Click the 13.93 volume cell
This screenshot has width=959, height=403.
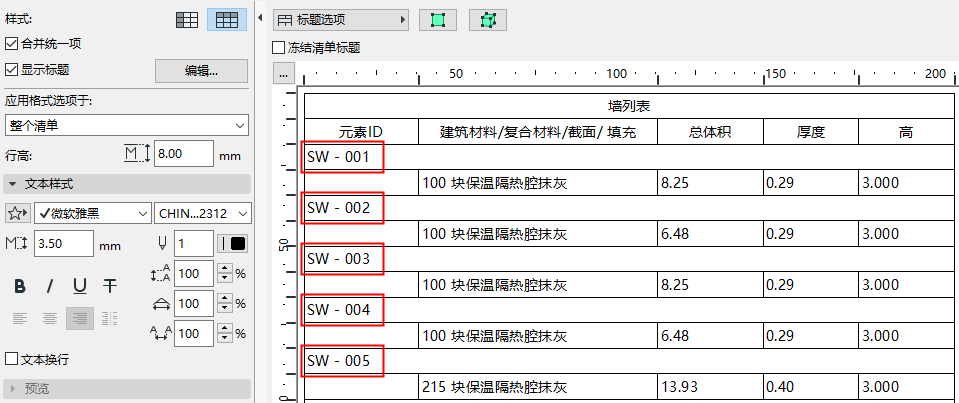point(711,387)
